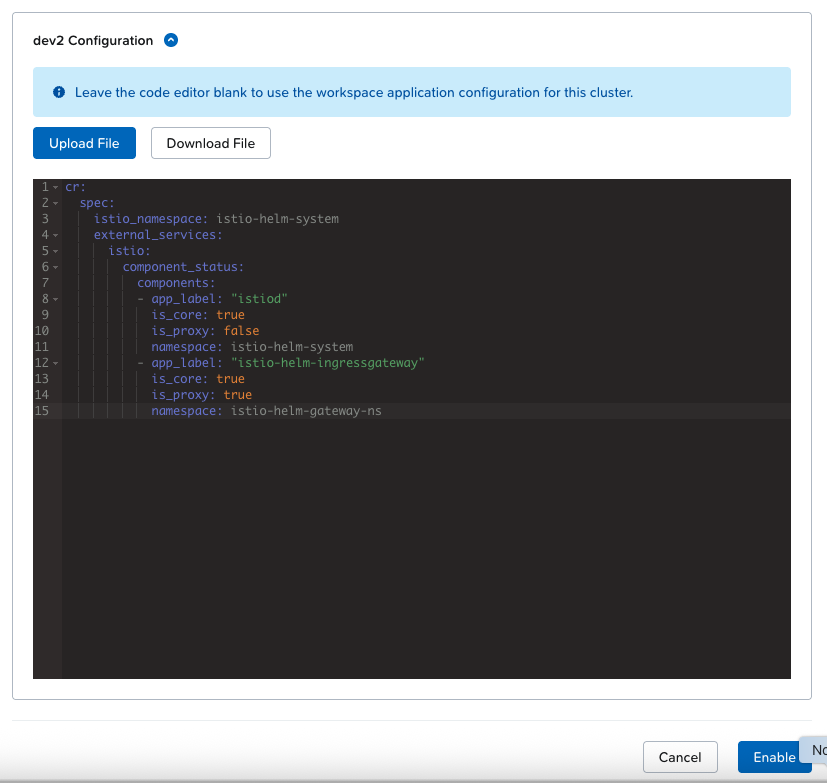Fold the spec: block on line 2
The image size is (827, 783).
click(56, 203)
